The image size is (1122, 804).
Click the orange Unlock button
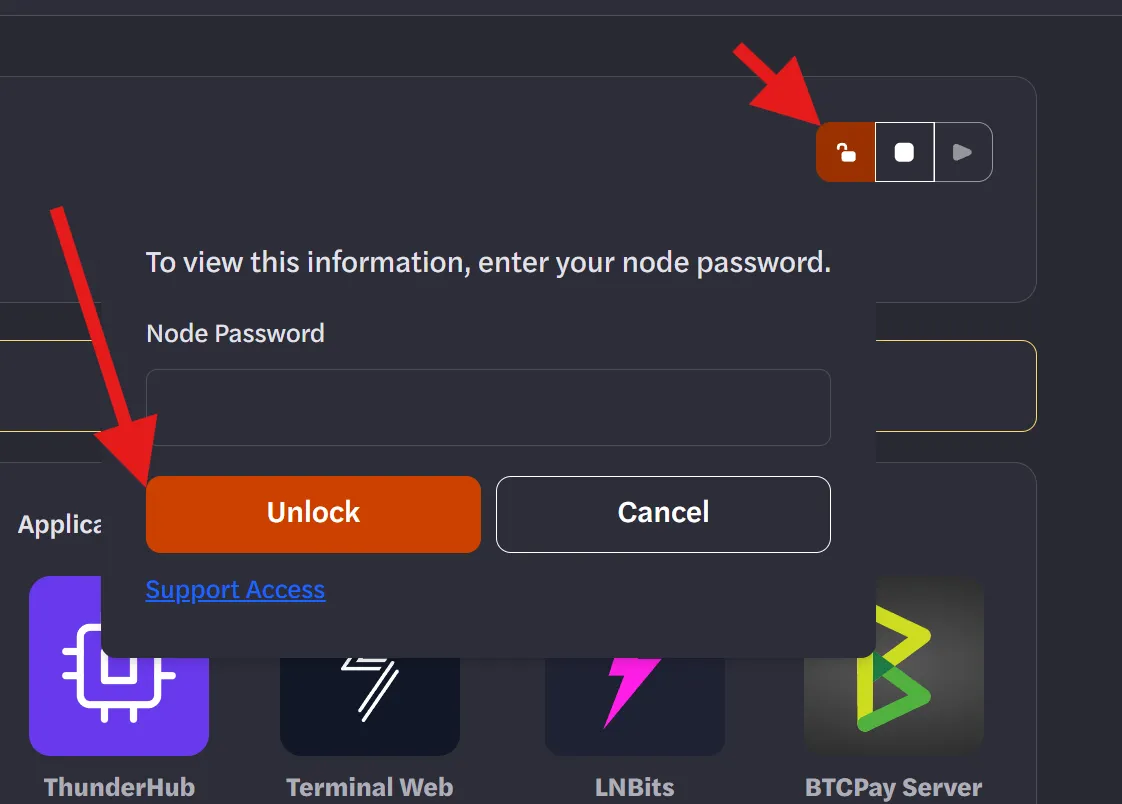tap(313, 514)
